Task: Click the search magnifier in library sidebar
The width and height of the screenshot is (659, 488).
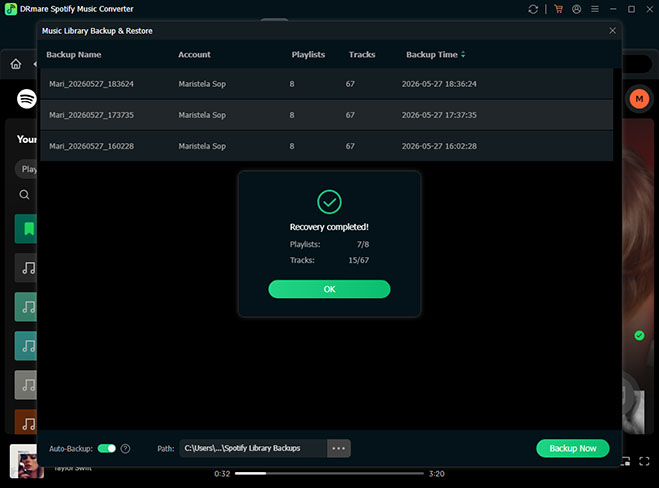Action: click(x=24, y=195)
